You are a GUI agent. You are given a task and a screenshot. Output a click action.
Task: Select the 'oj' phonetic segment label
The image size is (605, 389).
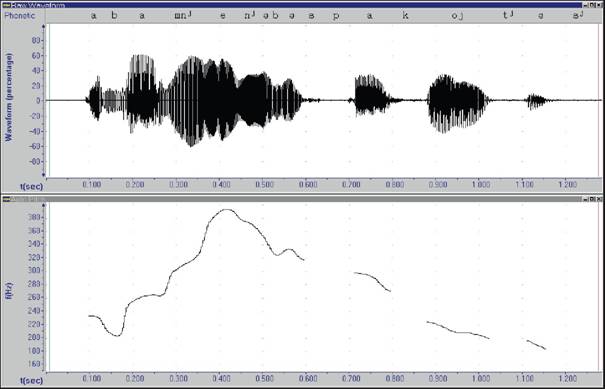click(457, 16)
